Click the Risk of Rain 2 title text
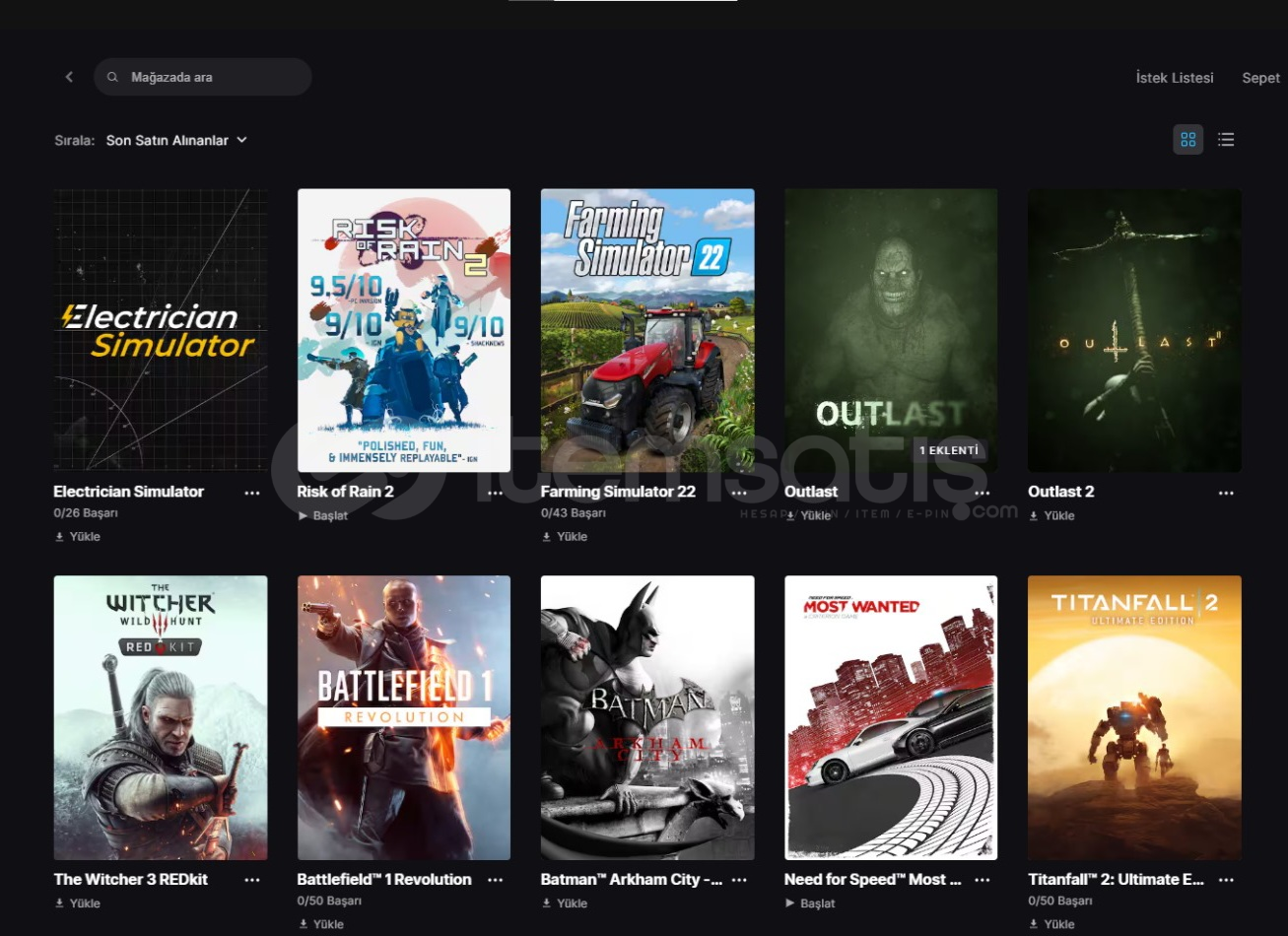This screenshot has height=936, width=1288. pos(346,492)
